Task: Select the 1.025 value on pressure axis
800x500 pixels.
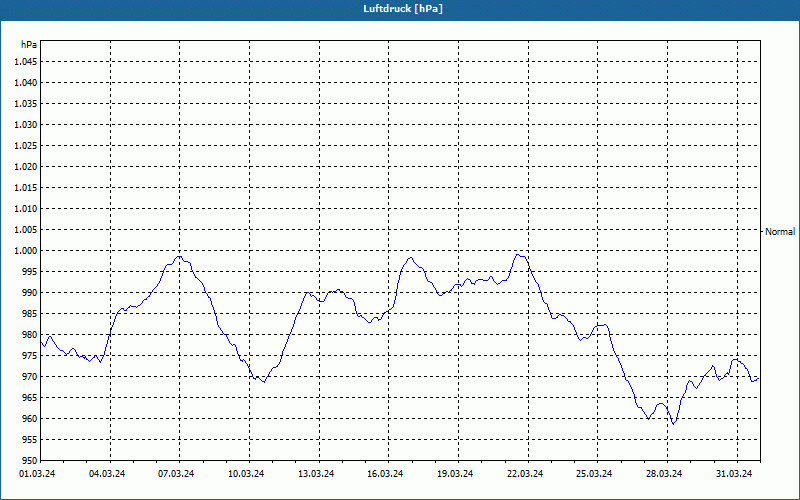Action: click(x=25, y=145)
